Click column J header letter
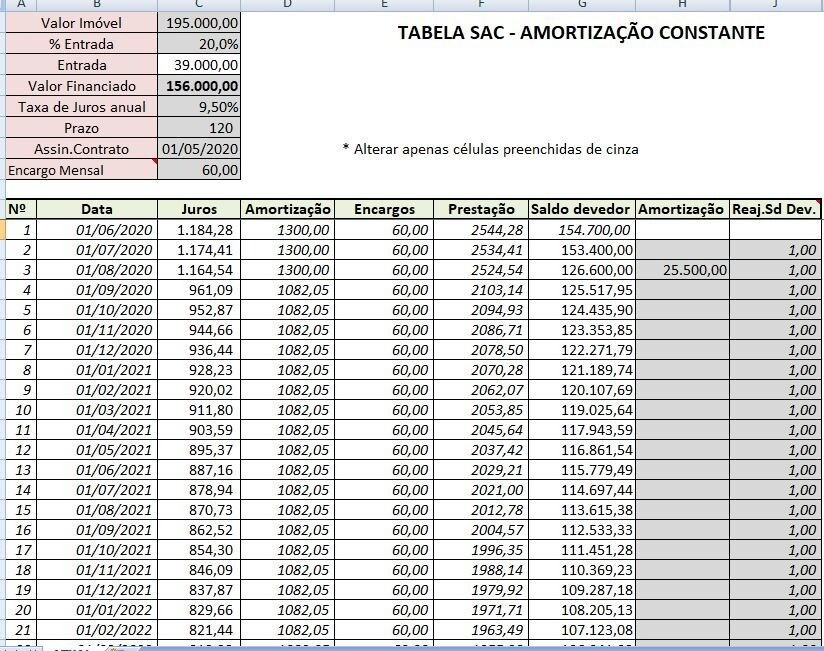 coord(775,4)
